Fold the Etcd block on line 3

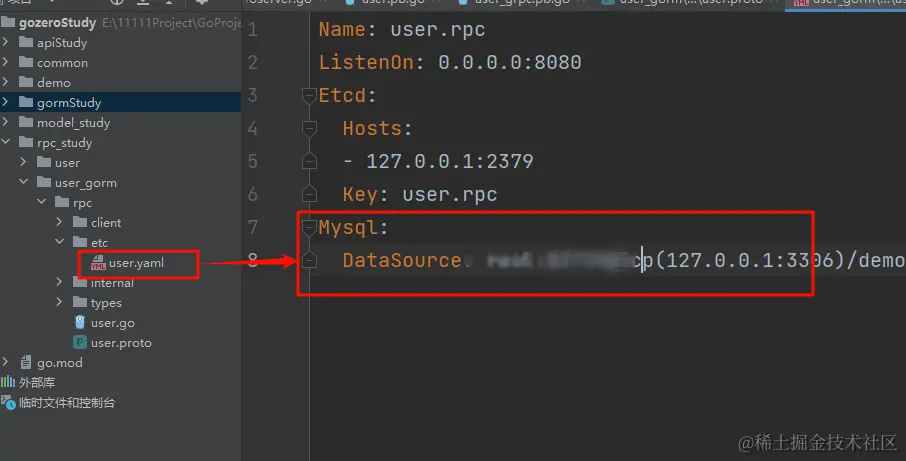pos(310,95)
